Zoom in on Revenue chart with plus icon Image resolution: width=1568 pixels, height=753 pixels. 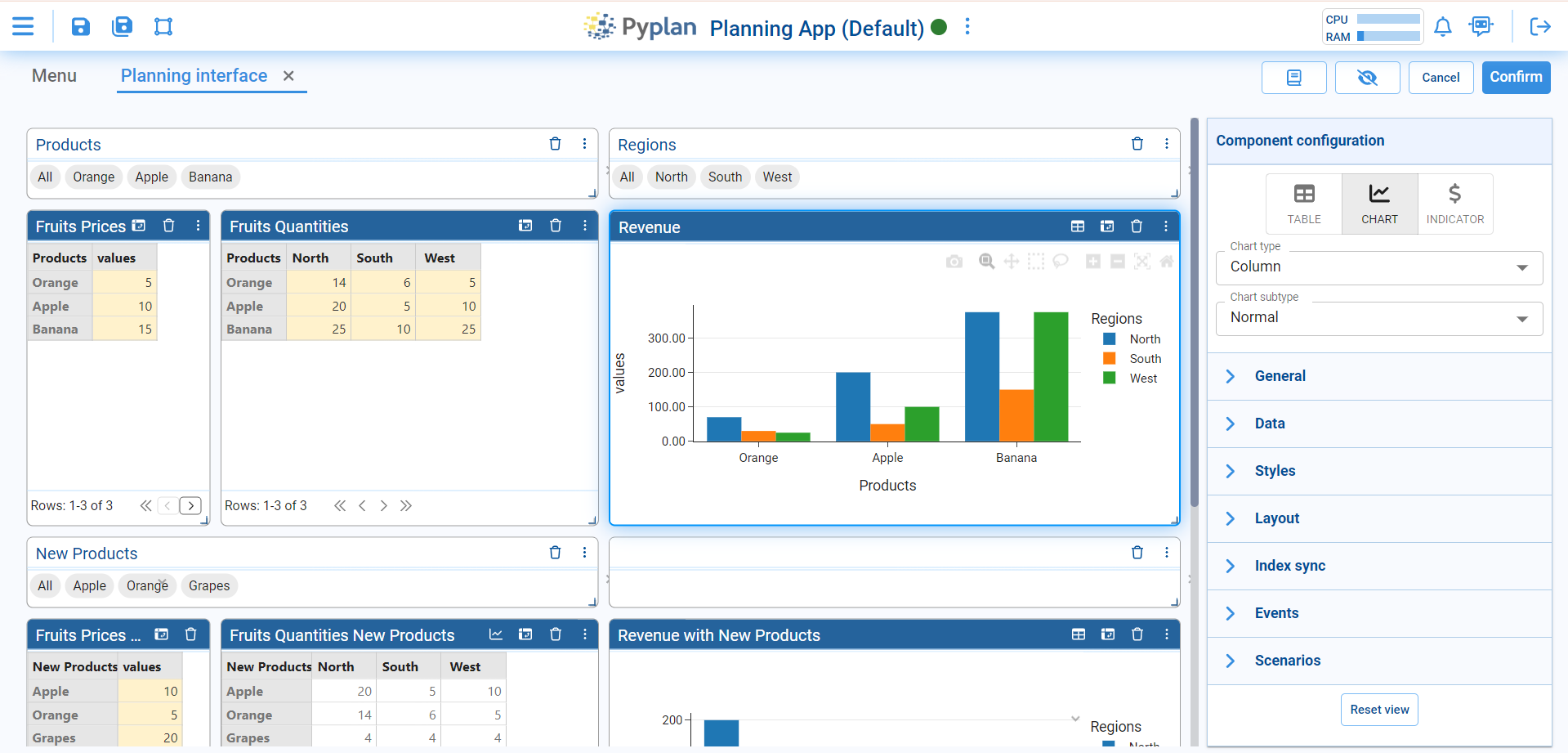(1094, 261)
